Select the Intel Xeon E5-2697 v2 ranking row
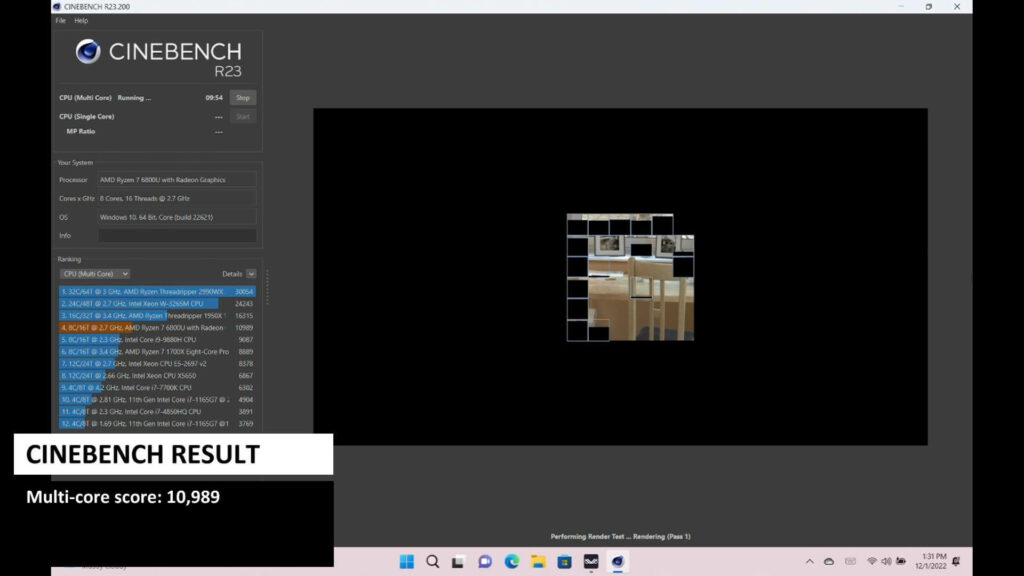Image resolution: width=1024 pixels, height=576 pixels. pos(157,363)
